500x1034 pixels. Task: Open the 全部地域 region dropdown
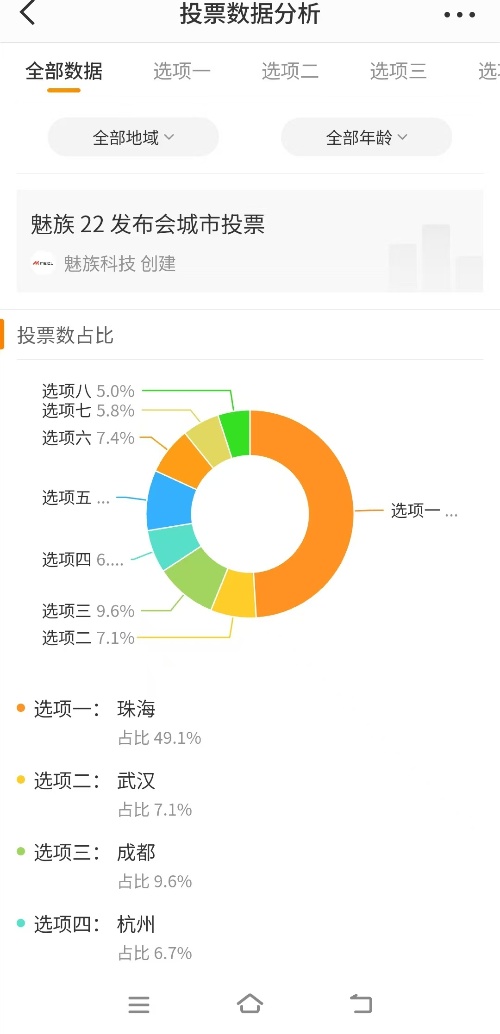133,137
